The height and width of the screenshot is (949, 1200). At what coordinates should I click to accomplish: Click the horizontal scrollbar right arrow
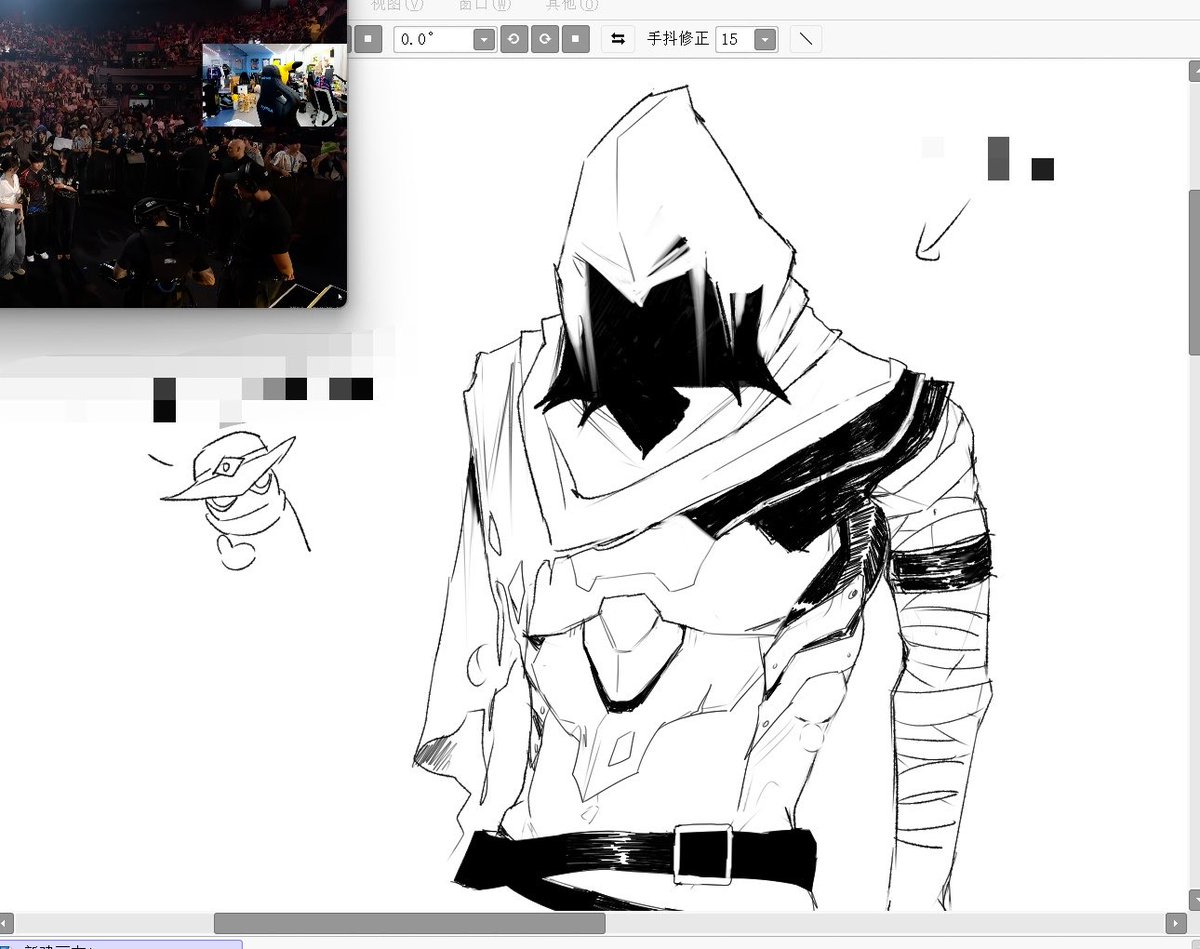1176,923
